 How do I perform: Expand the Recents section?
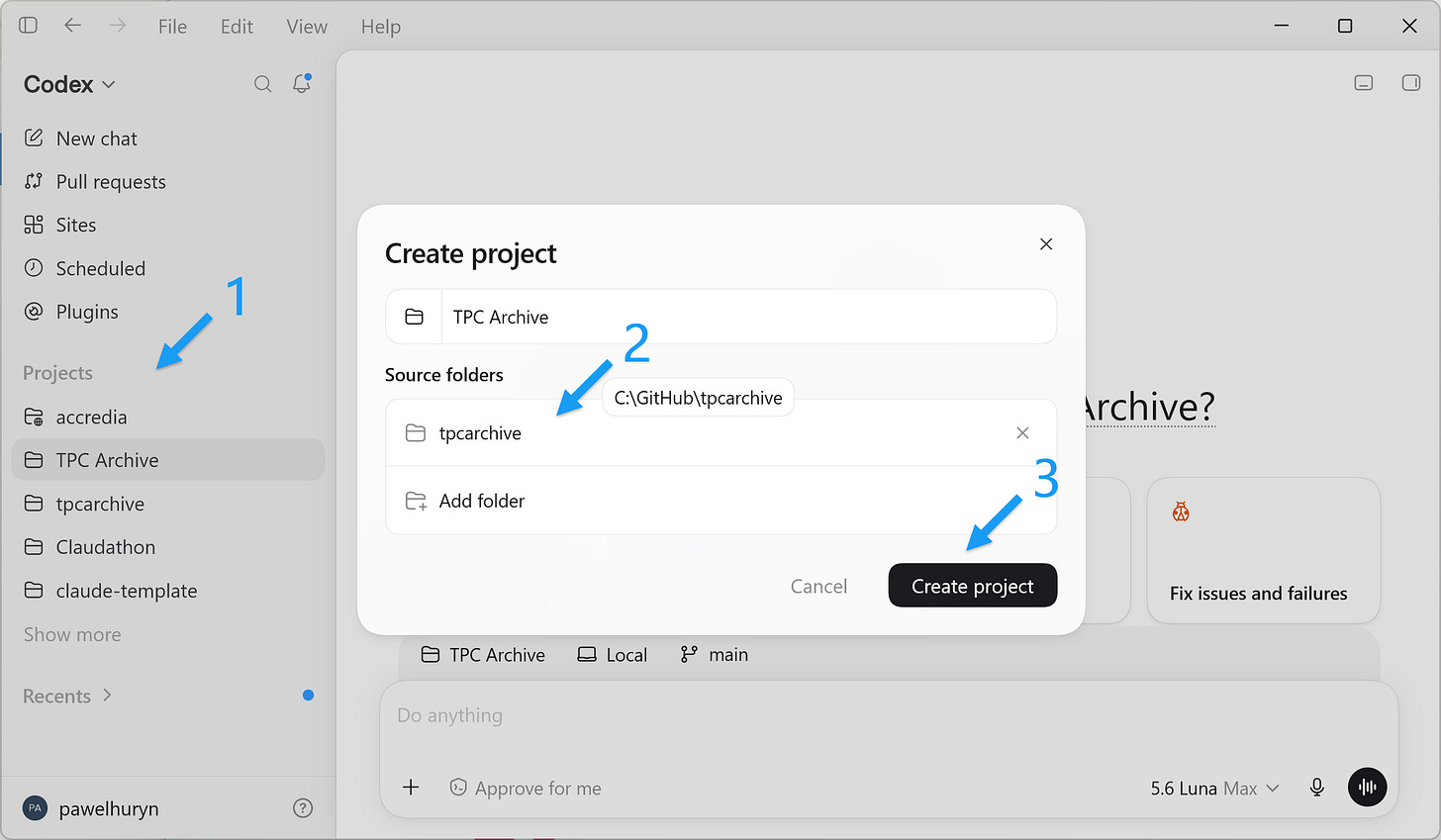(67, 696)
